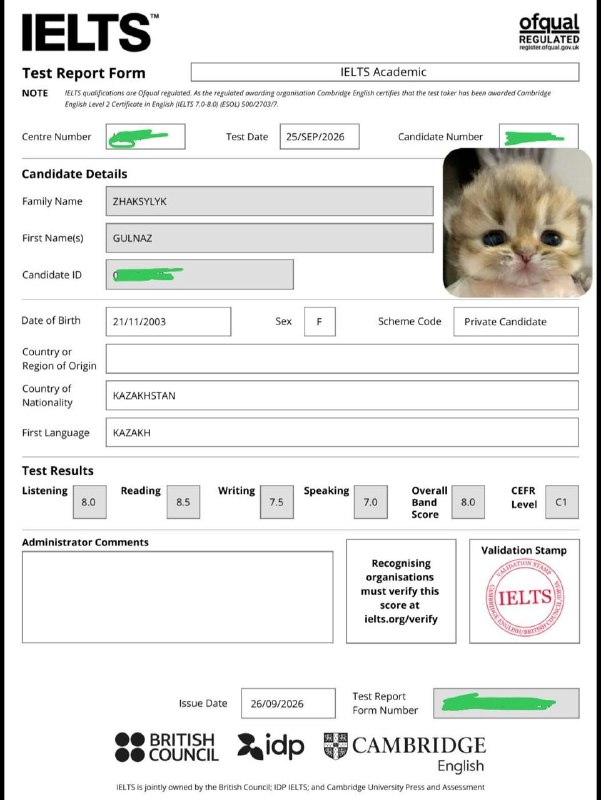Click the Ofqual Regulated logo
Viewport: 601px width, 800px height.
(x=549, y=32)
